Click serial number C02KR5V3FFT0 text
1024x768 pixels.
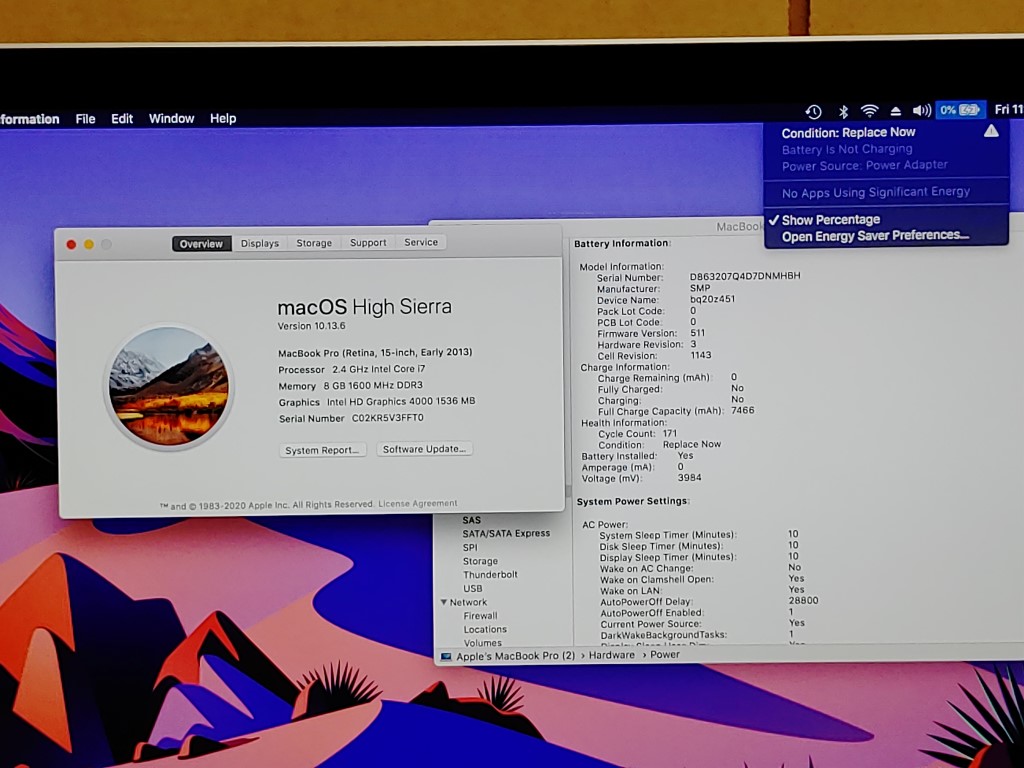pos(388,418)
